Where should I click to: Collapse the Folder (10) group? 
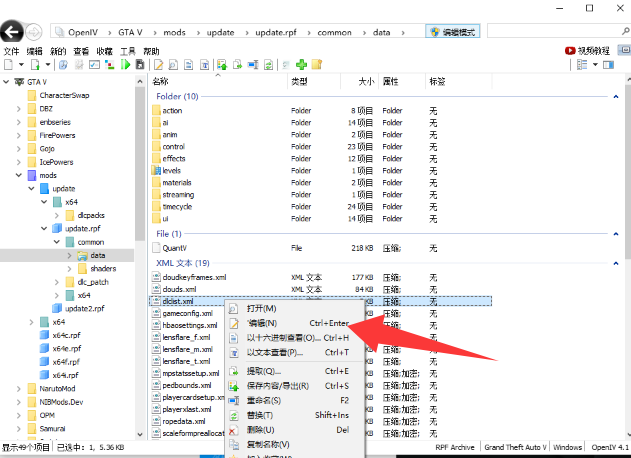(x=616, y=97)
